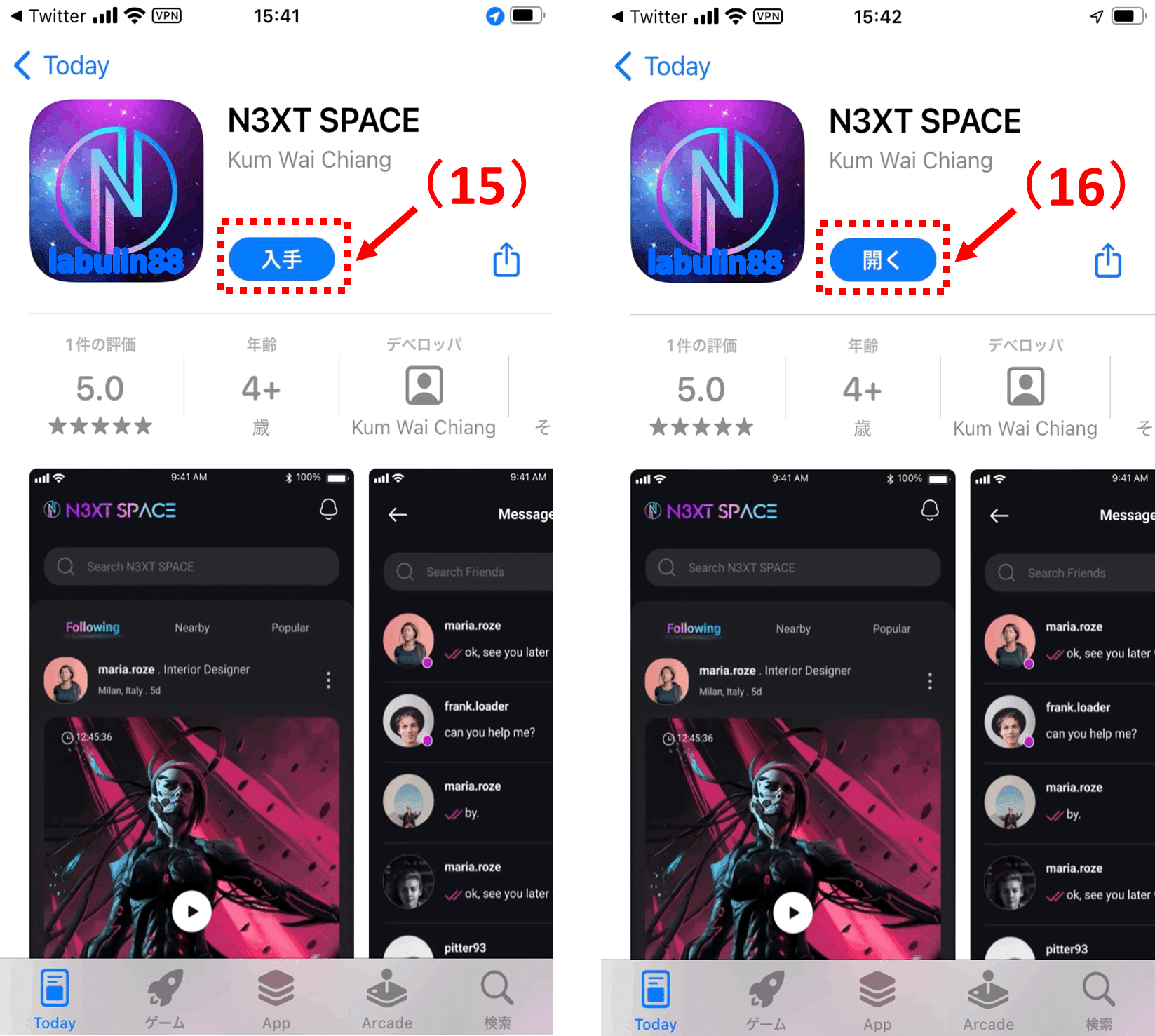
Task: Select Today tab in right tab bar
Action: point(656,1000)
